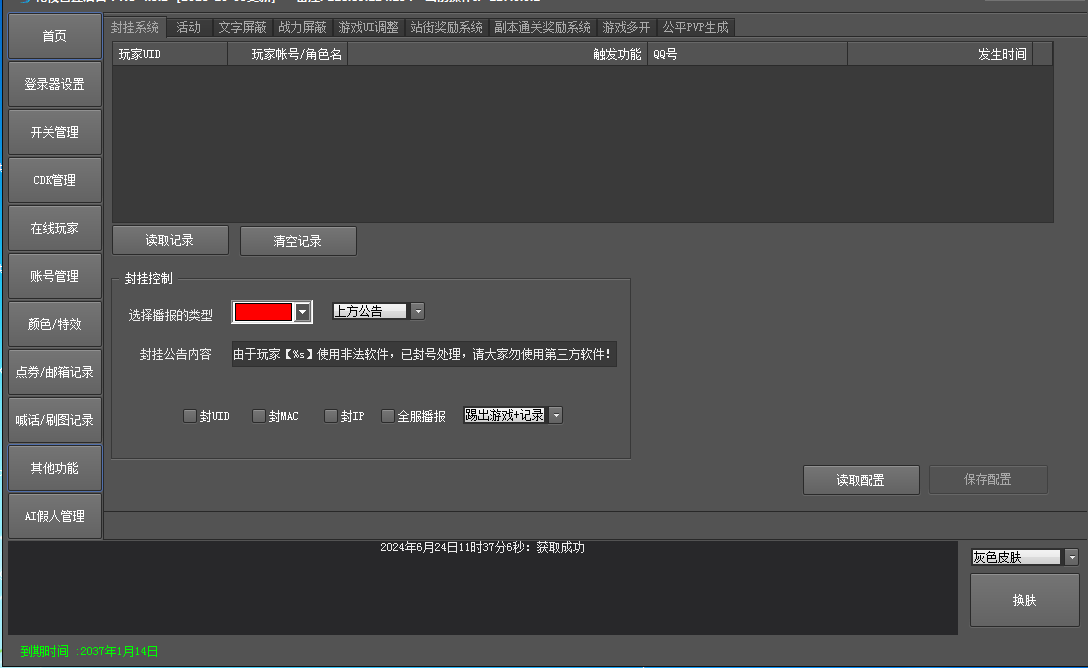The width and height of the screenshot is (1088, 668).
Task: Expand the 灰色皮肤 skin dropdown
Action: [1072, 557]
